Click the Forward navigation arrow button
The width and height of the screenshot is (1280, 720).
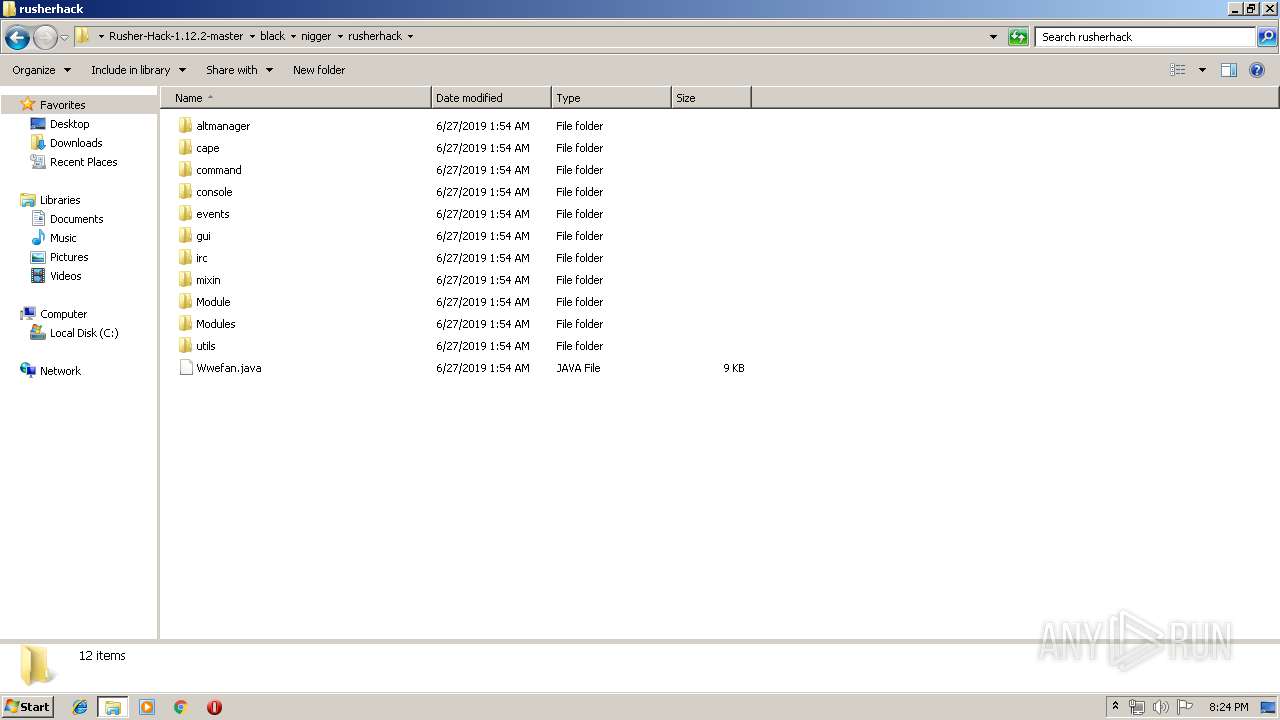click(45, 37)
